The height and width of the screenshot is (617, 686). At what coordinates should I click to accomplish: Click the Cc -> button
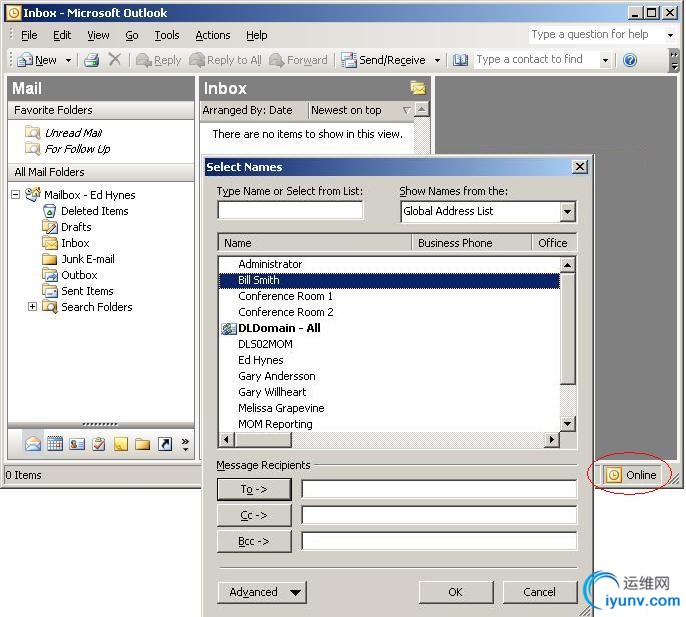(254, 515)
